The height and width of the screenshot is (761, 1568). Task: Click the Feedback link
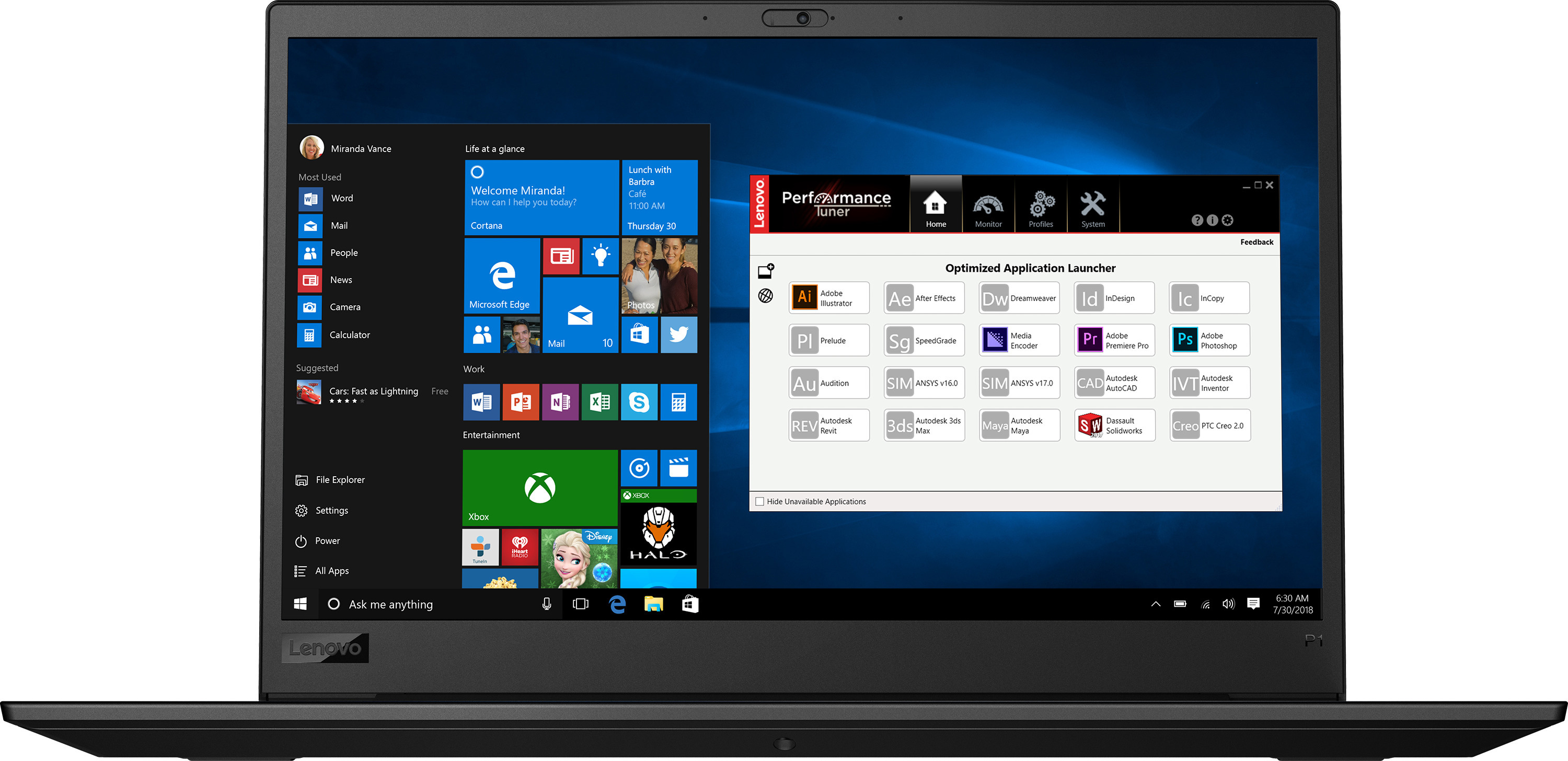(x=1256, y=243)
